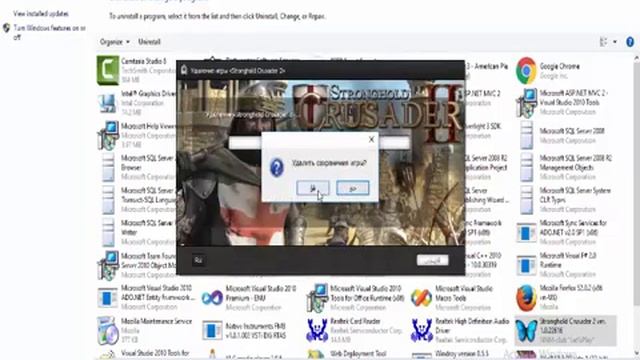This screenshot has height=360, width=640.
Task: Confirm deletion with the Да button
Action: click(x=313, y=188)
